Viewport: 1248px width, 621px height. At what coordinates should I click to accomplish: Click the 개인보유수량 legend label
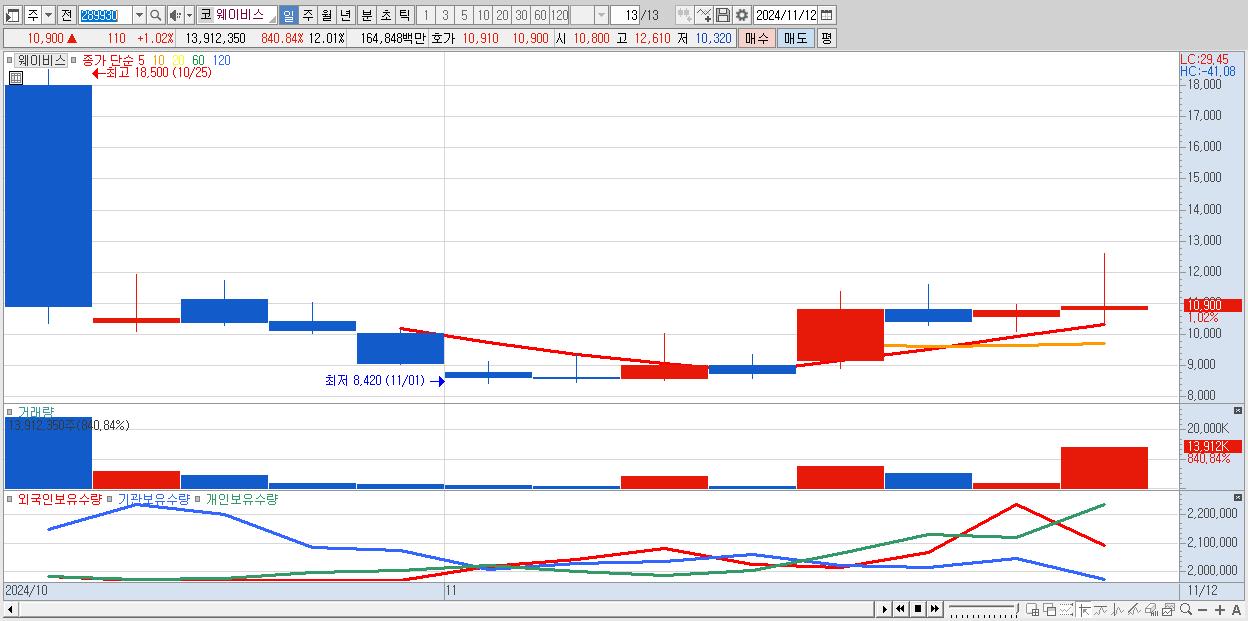[x=241, y=499]
